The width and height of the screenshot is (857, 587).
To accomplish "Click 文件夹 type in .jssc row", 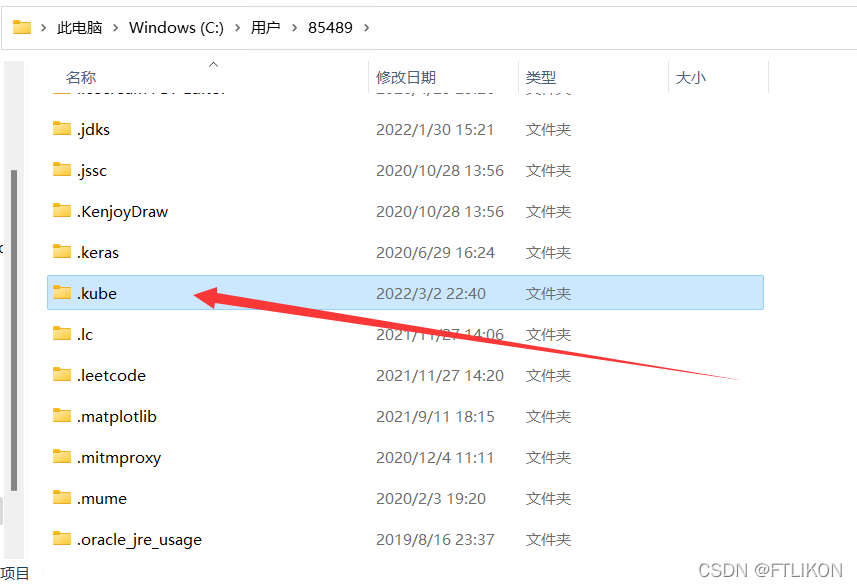I will point(548,171).
